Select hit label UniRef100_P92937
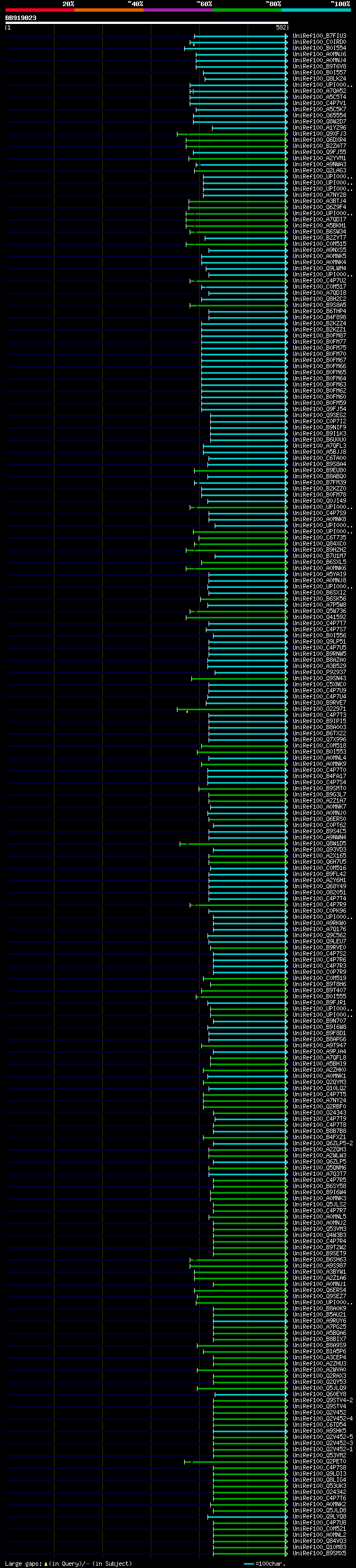The image size is (356, 1568). click(319, 672)
